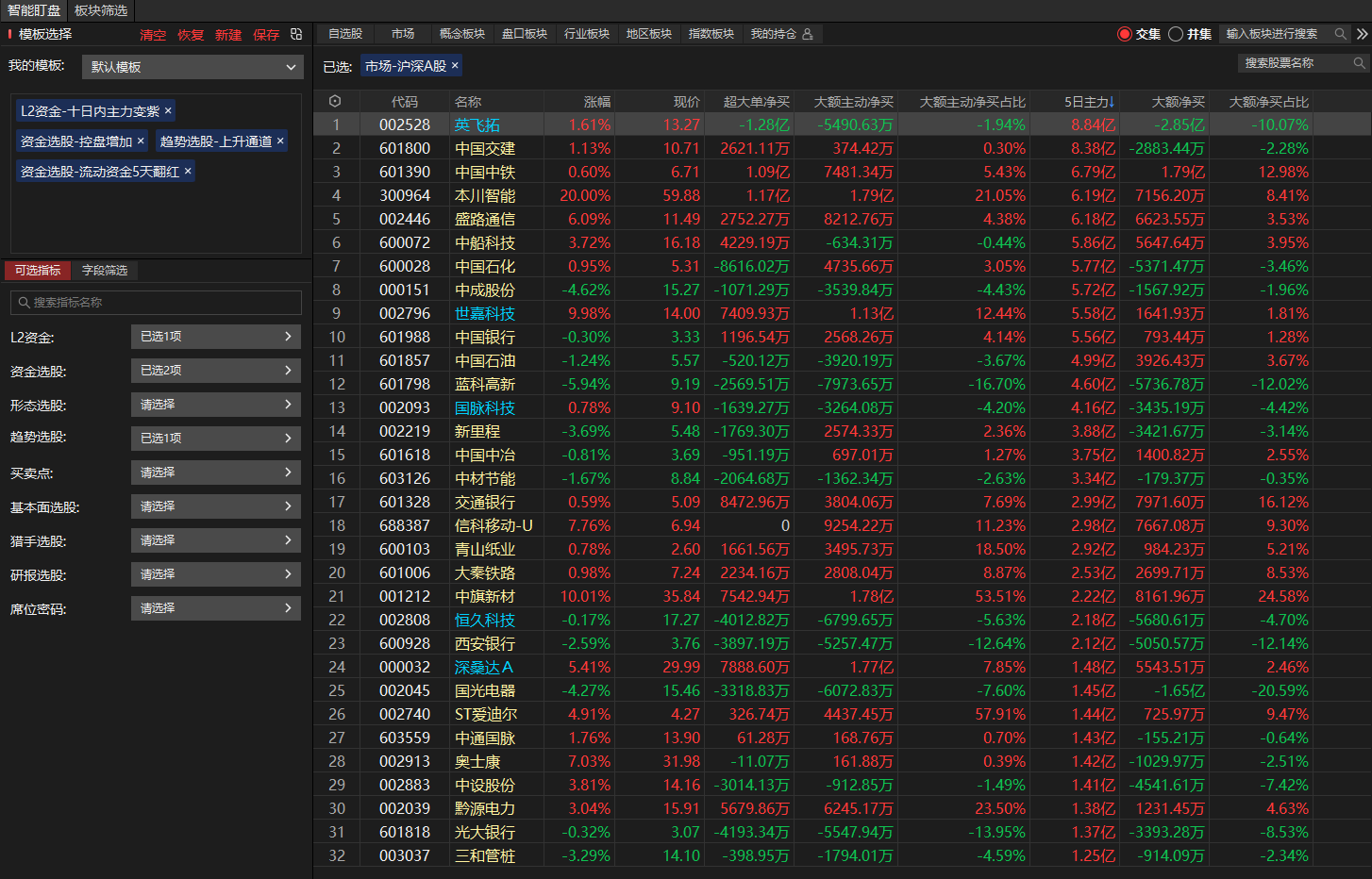Select the 并集 radio button
1372x879 pixels.
coord(1175,34)
